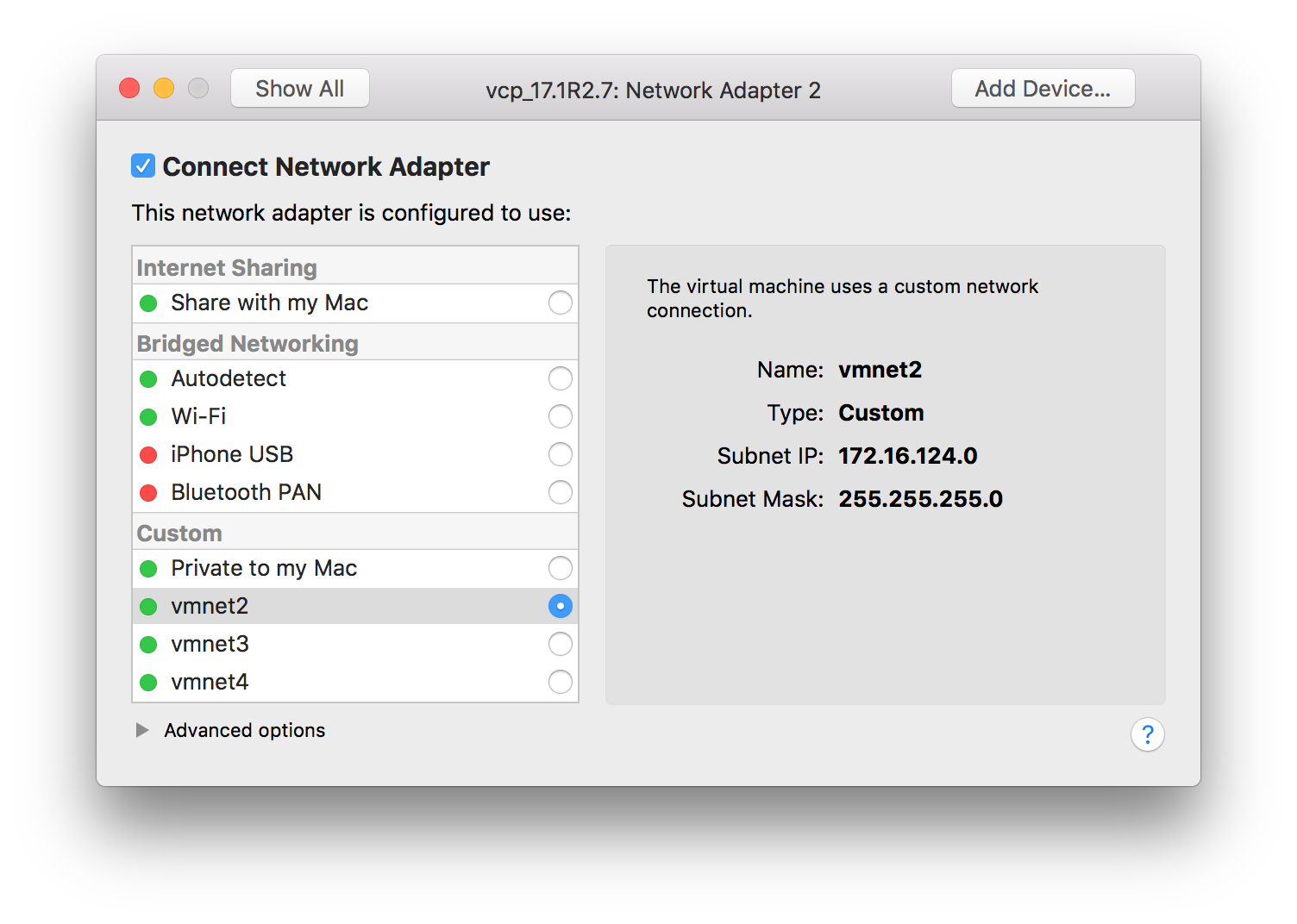The width and height of the screenshot is (1297, 924).
Task: Click the green status dot beside vmnet4
Action: click(x=148, y=683)
